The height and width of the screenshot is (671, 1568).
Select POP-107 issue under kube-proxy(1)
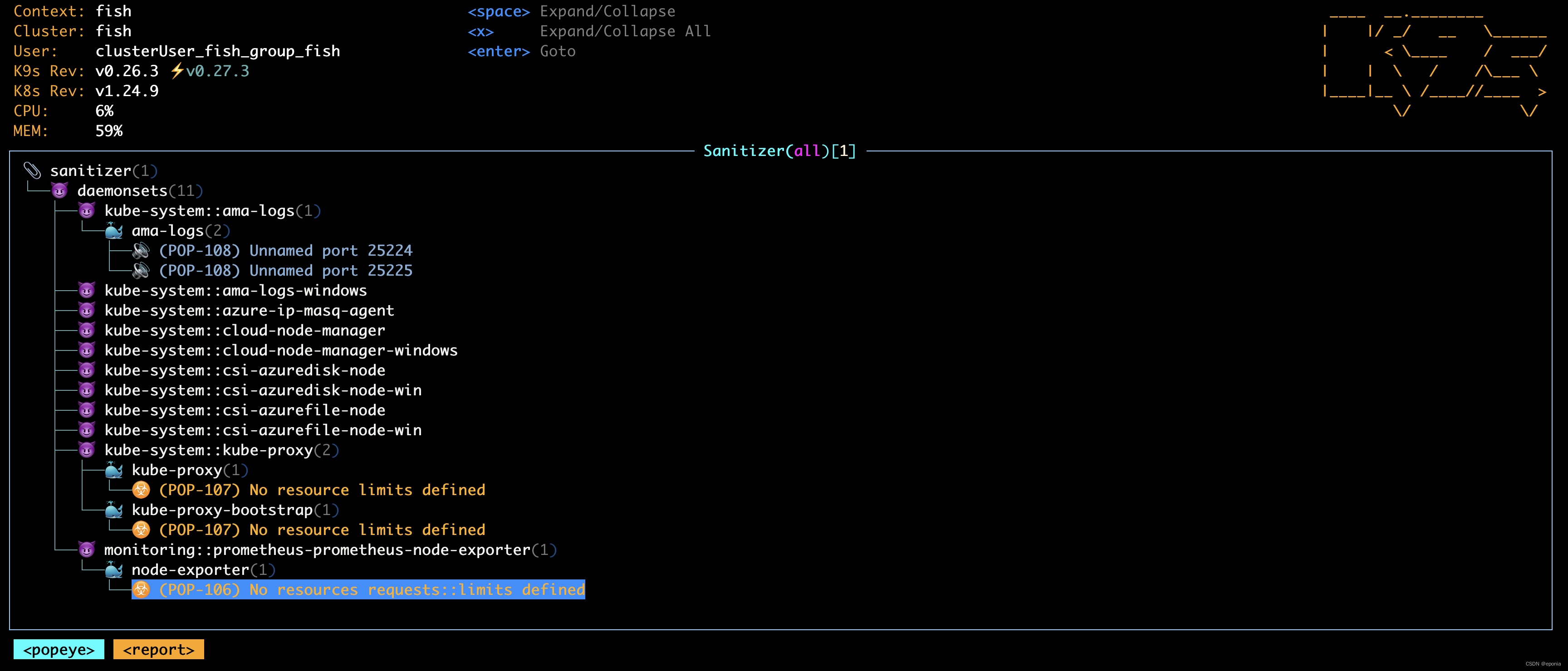322,490
